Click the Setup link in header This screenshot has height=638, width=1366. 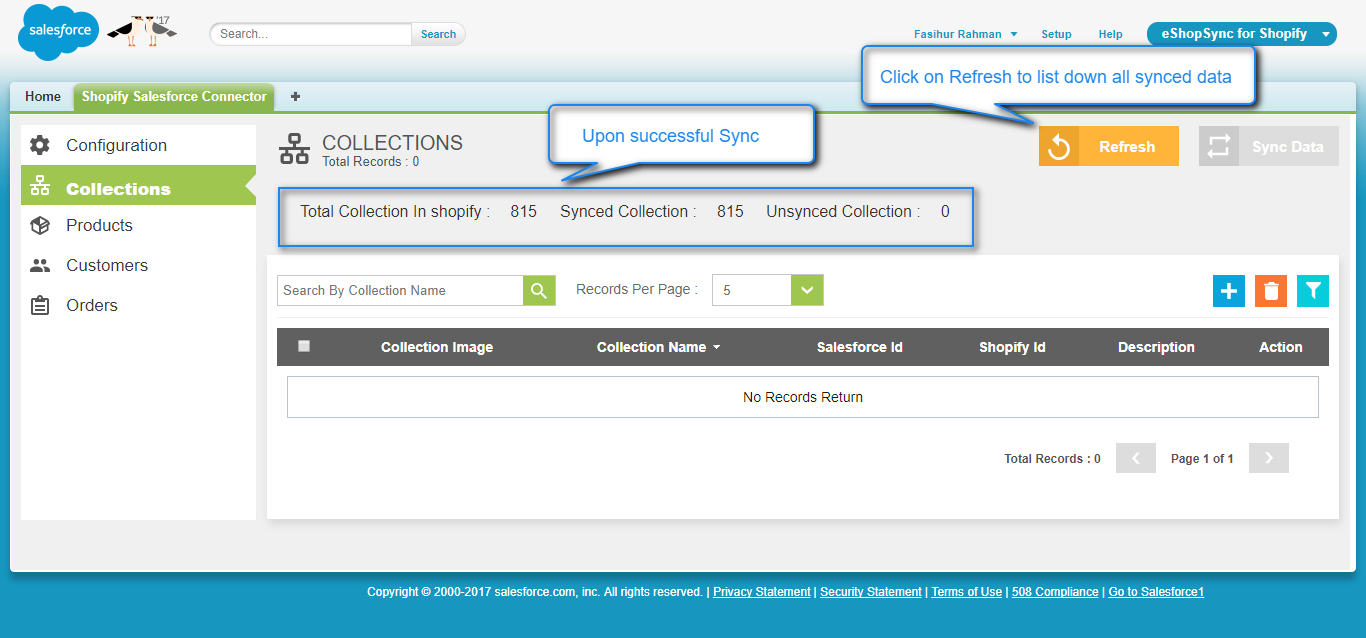1056,34
